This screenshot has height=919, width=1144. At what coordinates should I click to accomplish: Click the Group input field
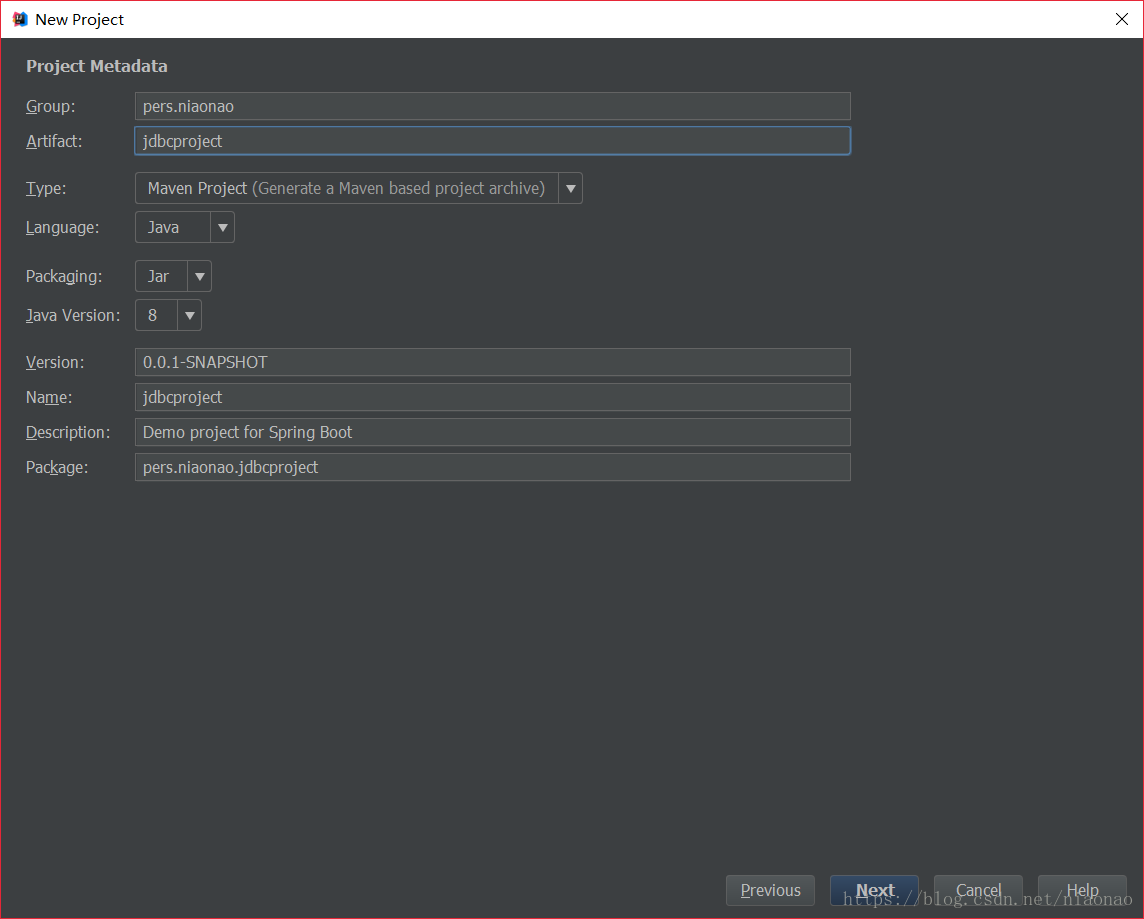click(492, 106)
